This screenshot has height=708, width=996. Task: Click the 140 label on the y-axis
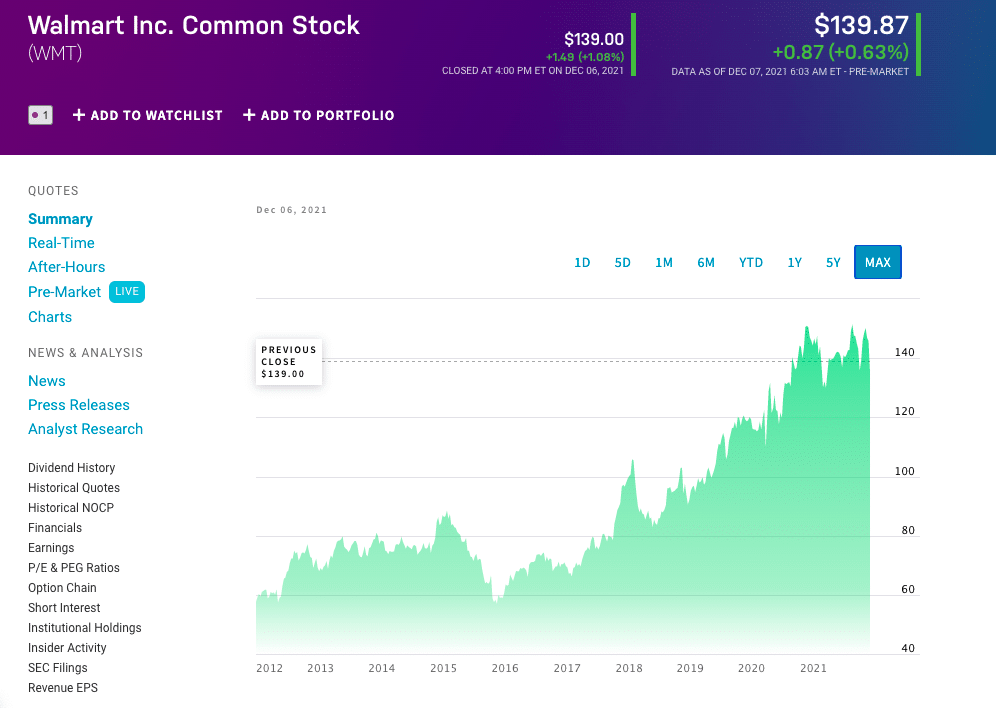pyautogui.click(x=905, y=352)
